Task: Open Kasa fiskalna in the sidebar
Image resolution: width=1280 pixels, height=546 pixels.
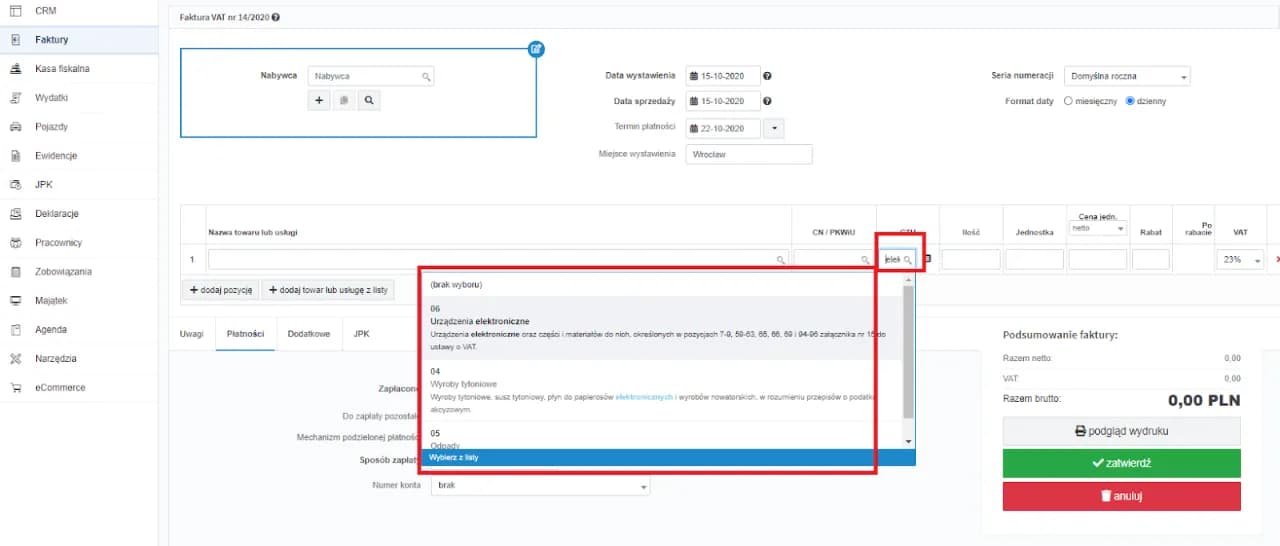Action: tap(62, 69)
